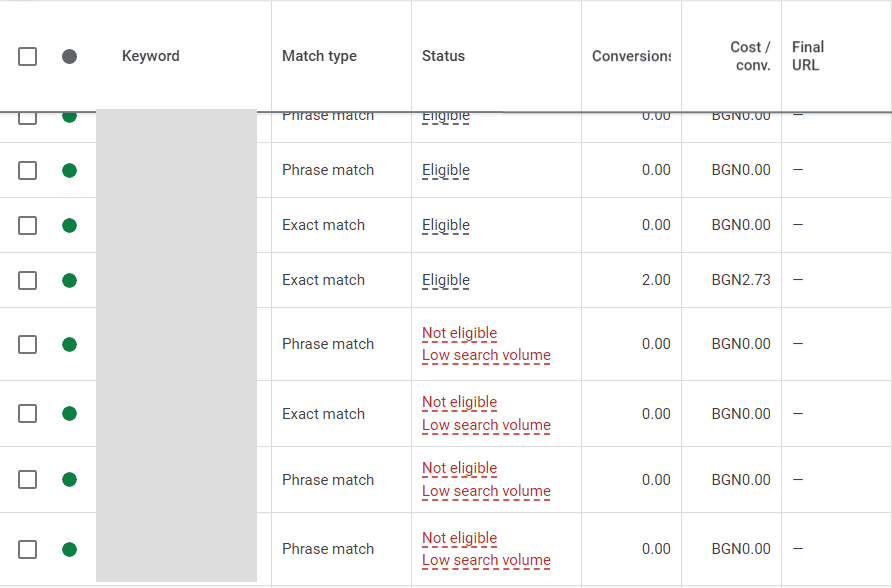
Task: Tick the select-all checkbox in the header
Action: (28, 57)
